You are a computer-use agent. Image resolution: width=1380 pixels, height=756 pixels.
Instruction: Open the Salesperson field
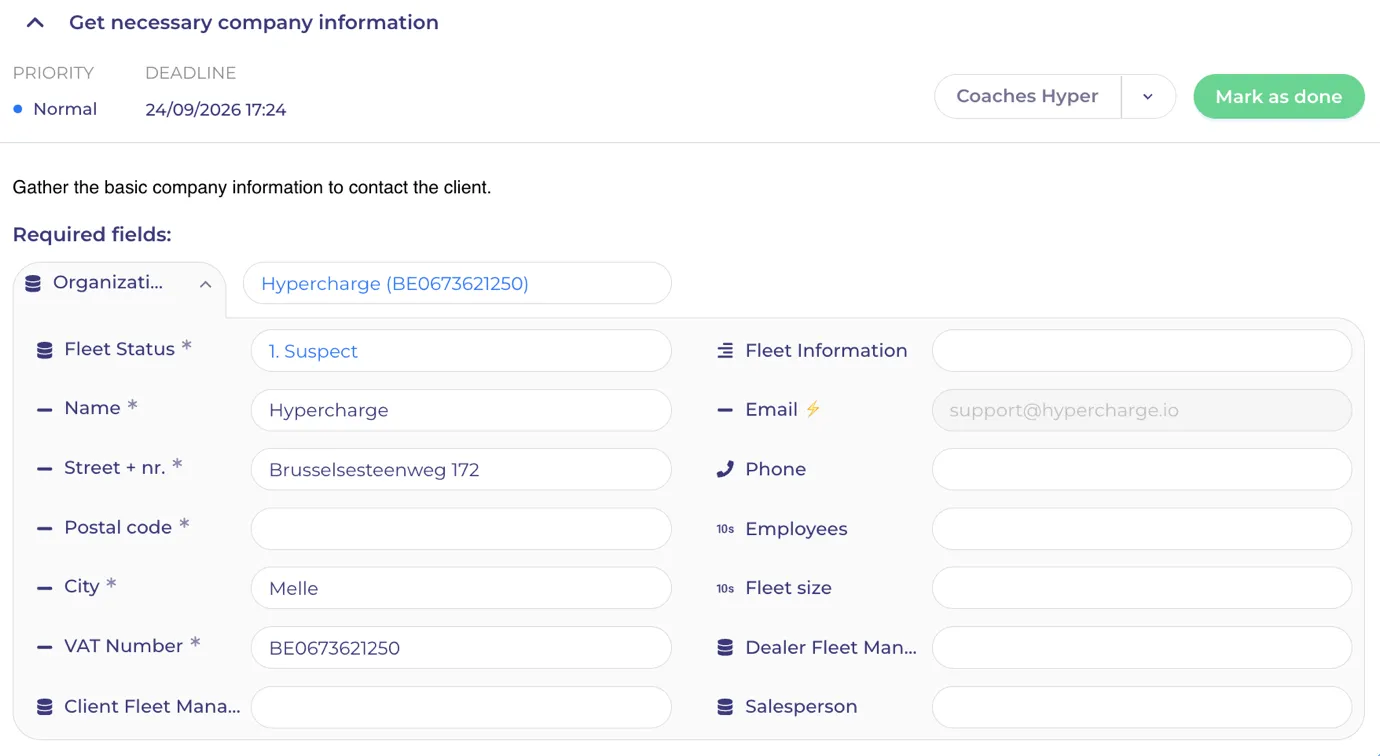pos(1142,707)
